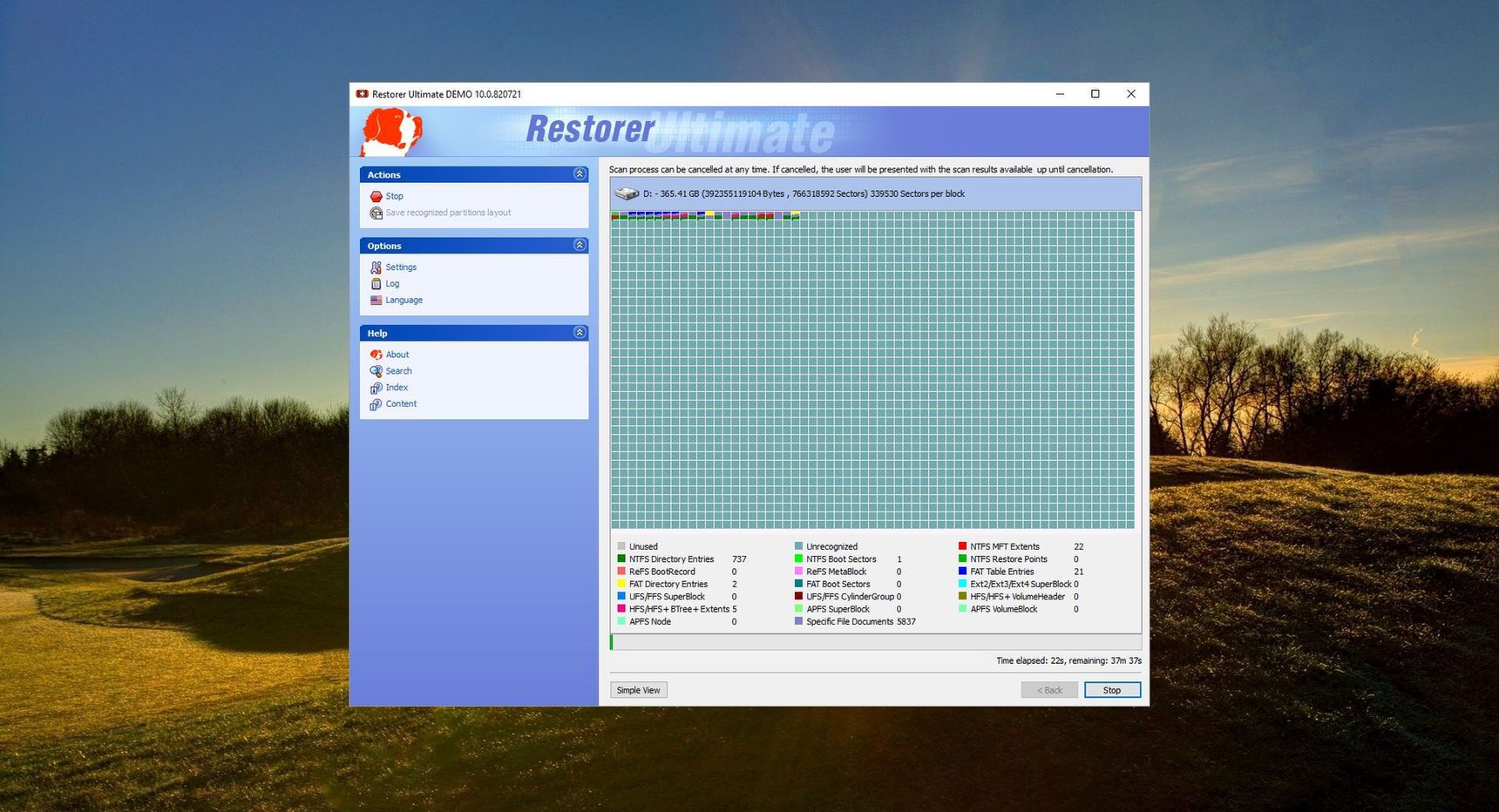Screen dimensions: 1499x812
Task: Click the Specific File Documents purple swatch
Action: tap(798, 622)
